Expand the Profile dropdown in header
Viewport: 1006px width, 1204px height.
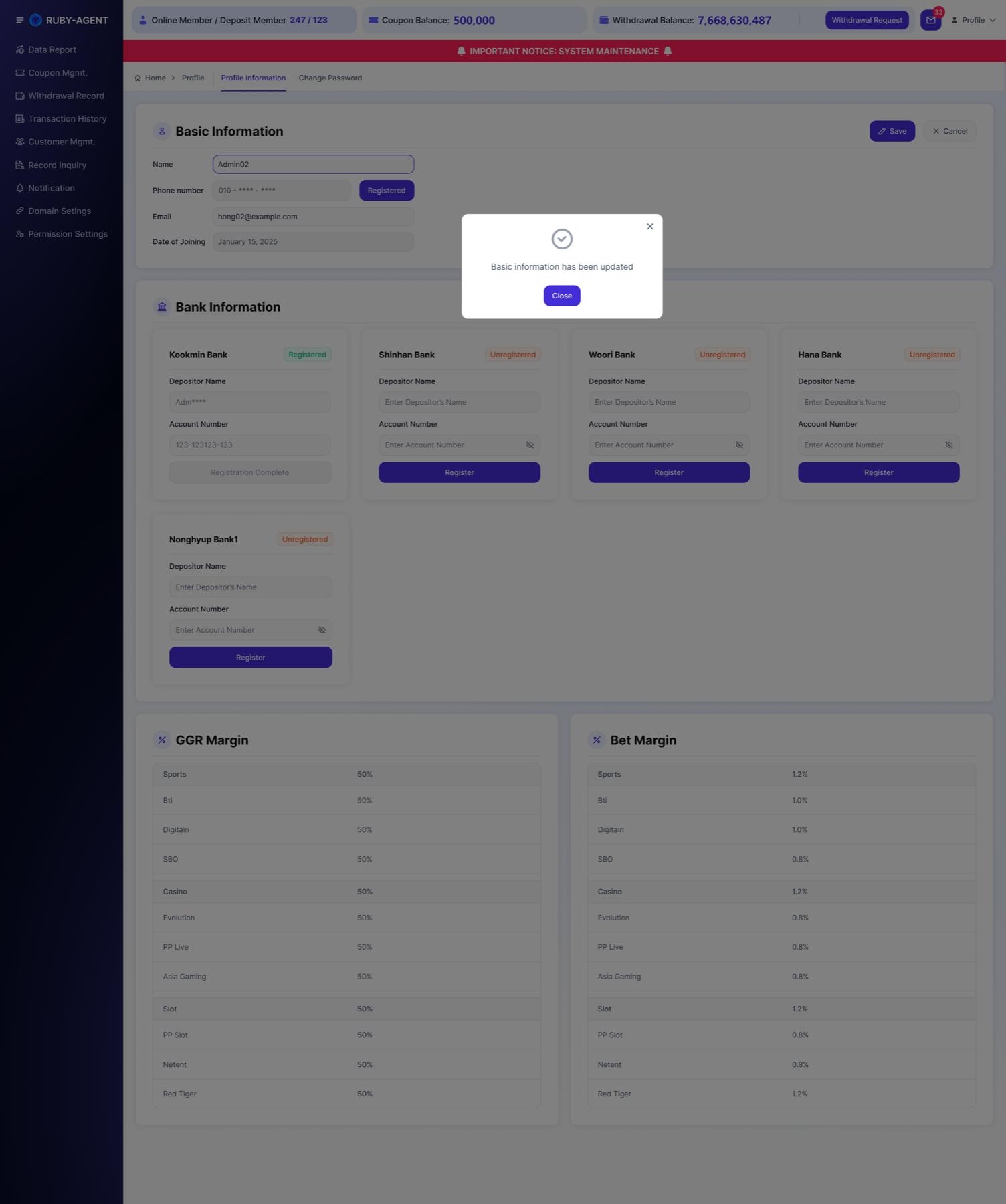click(x=974, y=20)
